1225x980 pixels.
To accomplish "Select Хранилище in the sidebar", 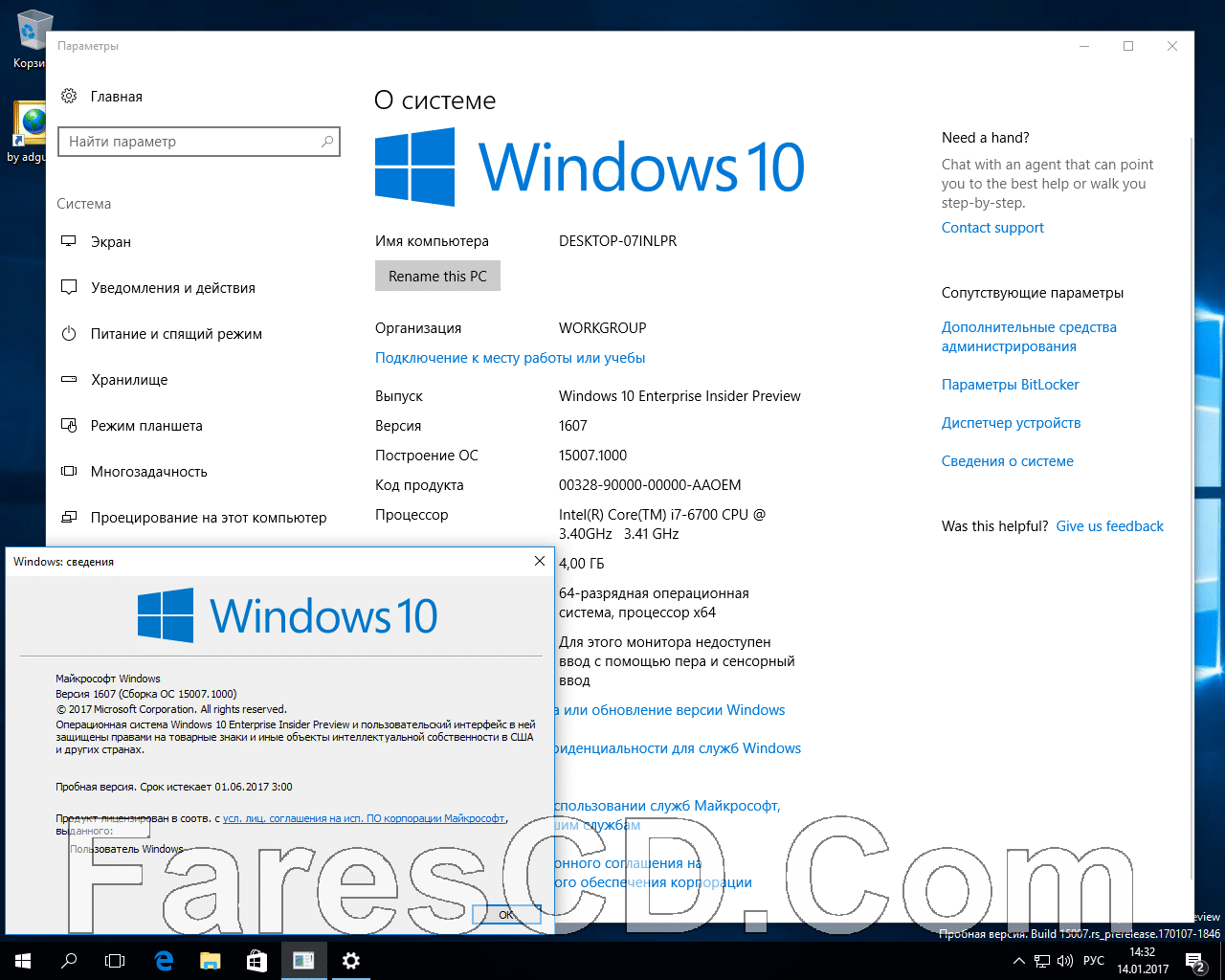I will tap(129, 380).
